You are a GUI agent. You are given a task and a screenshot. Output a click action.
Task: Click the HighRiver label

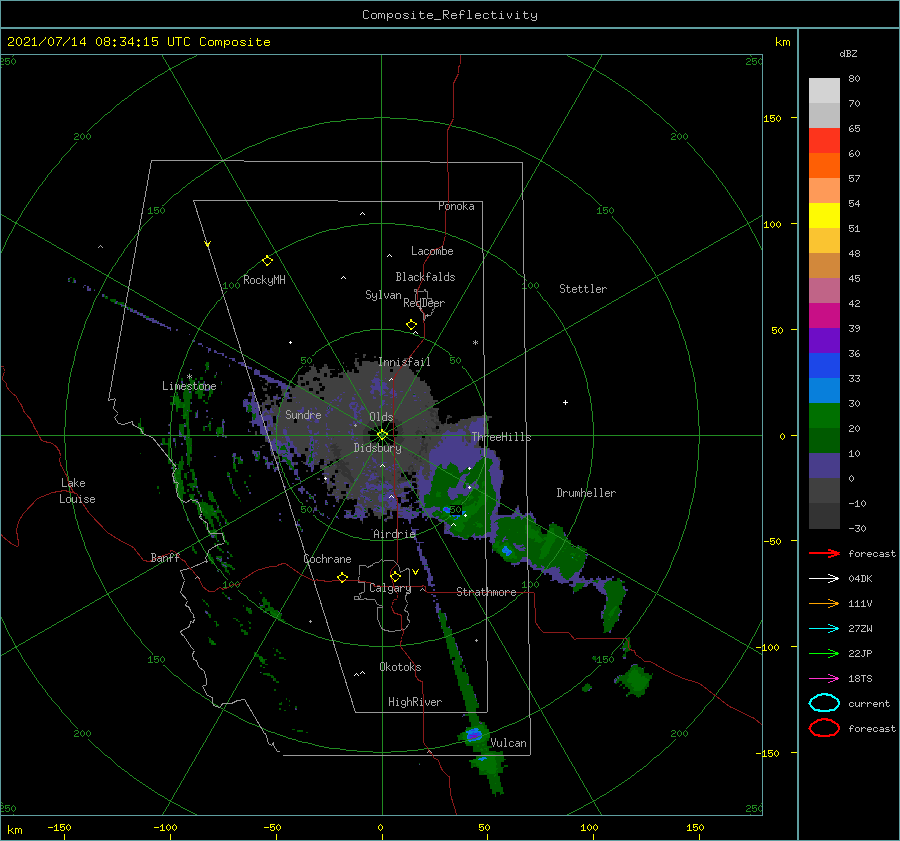click(x=415, y=702)
